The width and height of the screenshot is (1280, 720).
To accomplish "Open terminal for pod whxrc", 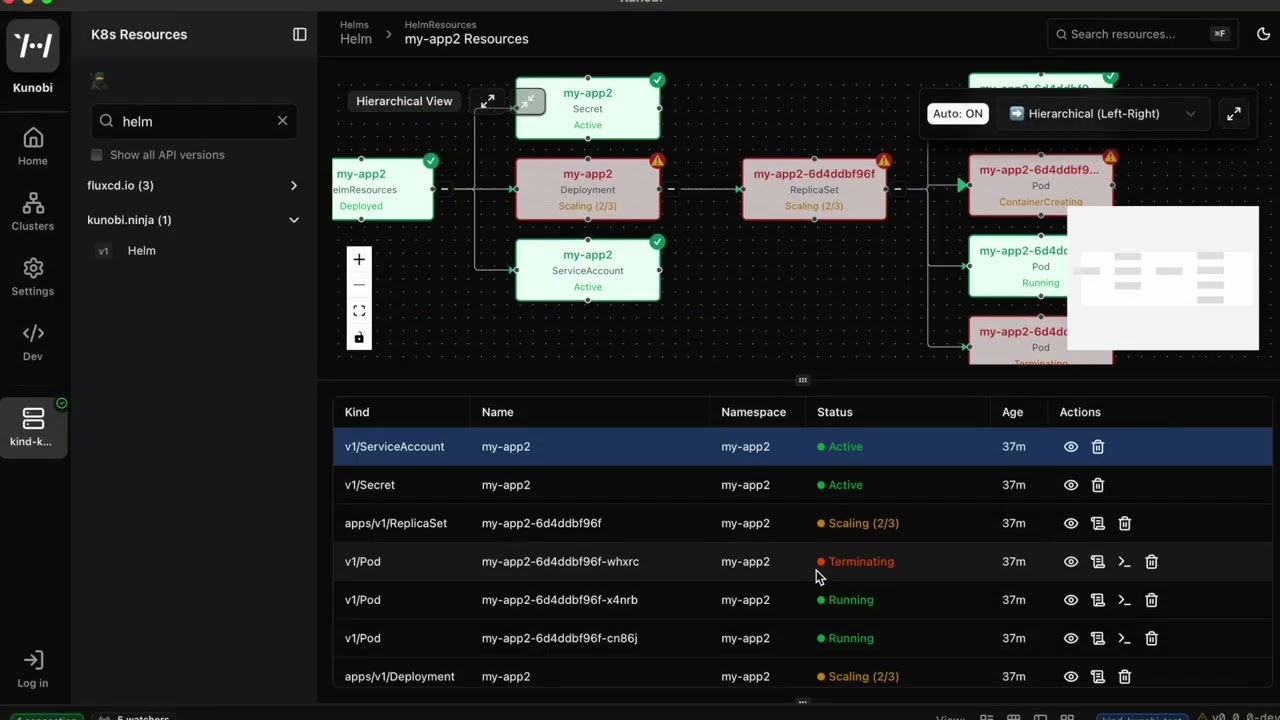I will click(1125, 562).
